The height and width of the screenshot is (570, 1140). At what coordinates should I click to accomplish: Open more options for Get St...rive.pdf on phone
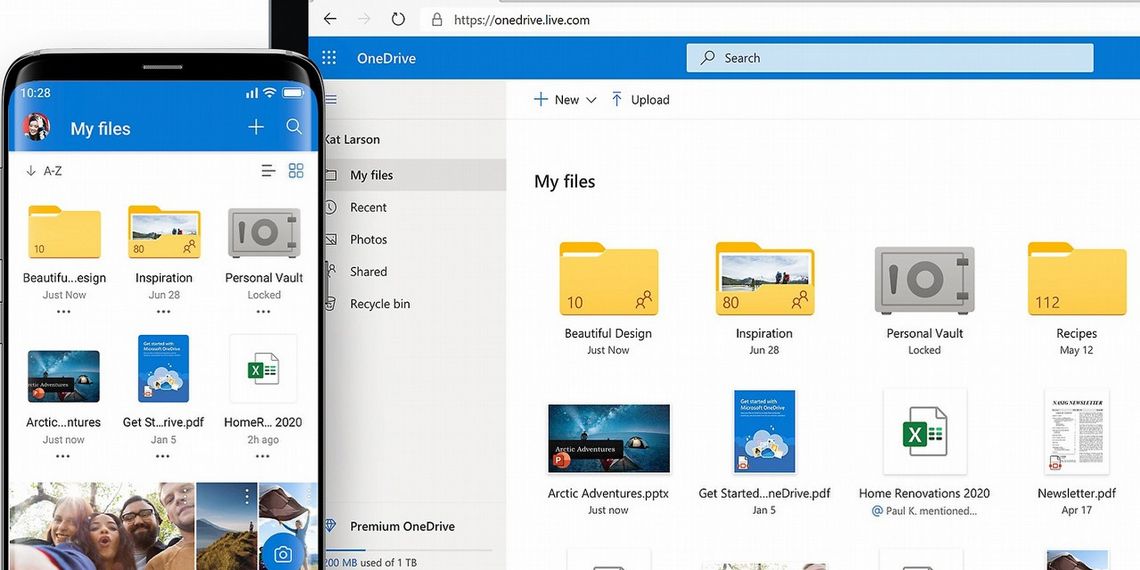pyautogui.click(x=163, y=456)
